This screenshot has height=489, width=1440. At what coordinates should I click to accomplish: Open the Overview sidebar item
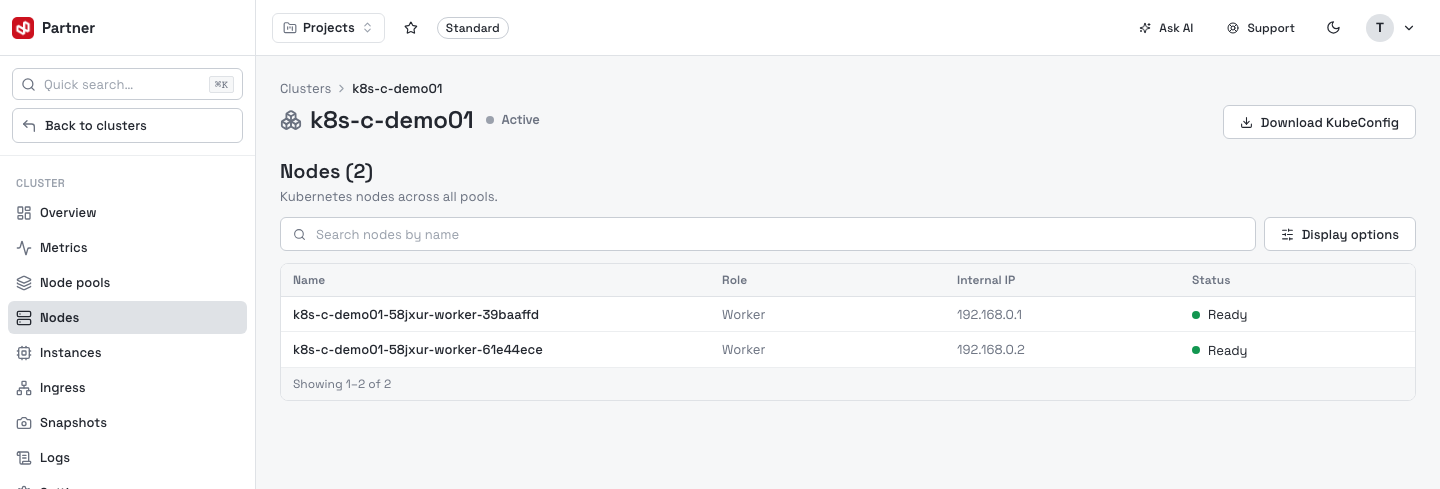(x=127, y=213)
